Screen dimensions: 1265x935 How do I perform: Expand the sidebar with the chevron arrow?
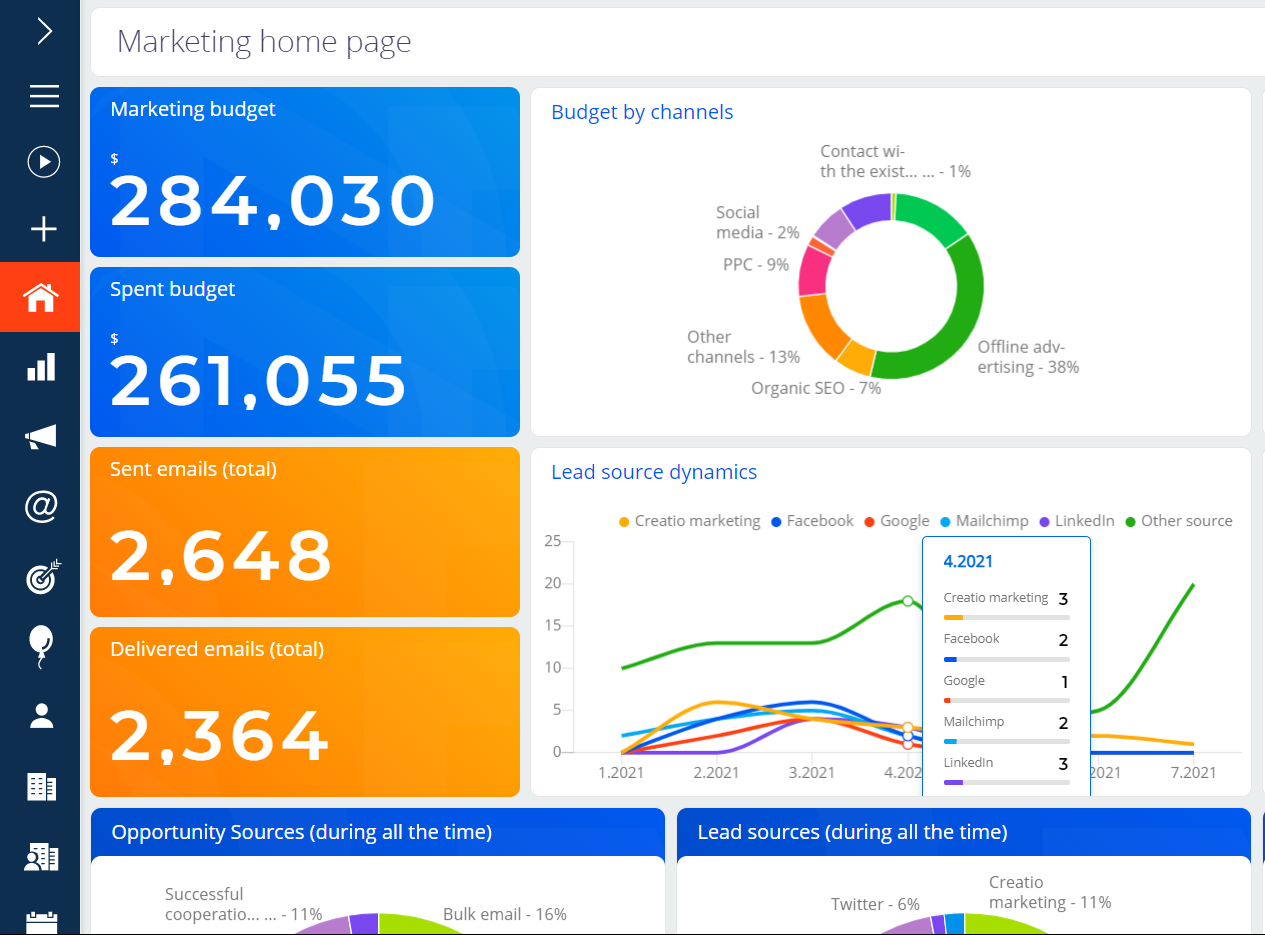pos(44,32)
